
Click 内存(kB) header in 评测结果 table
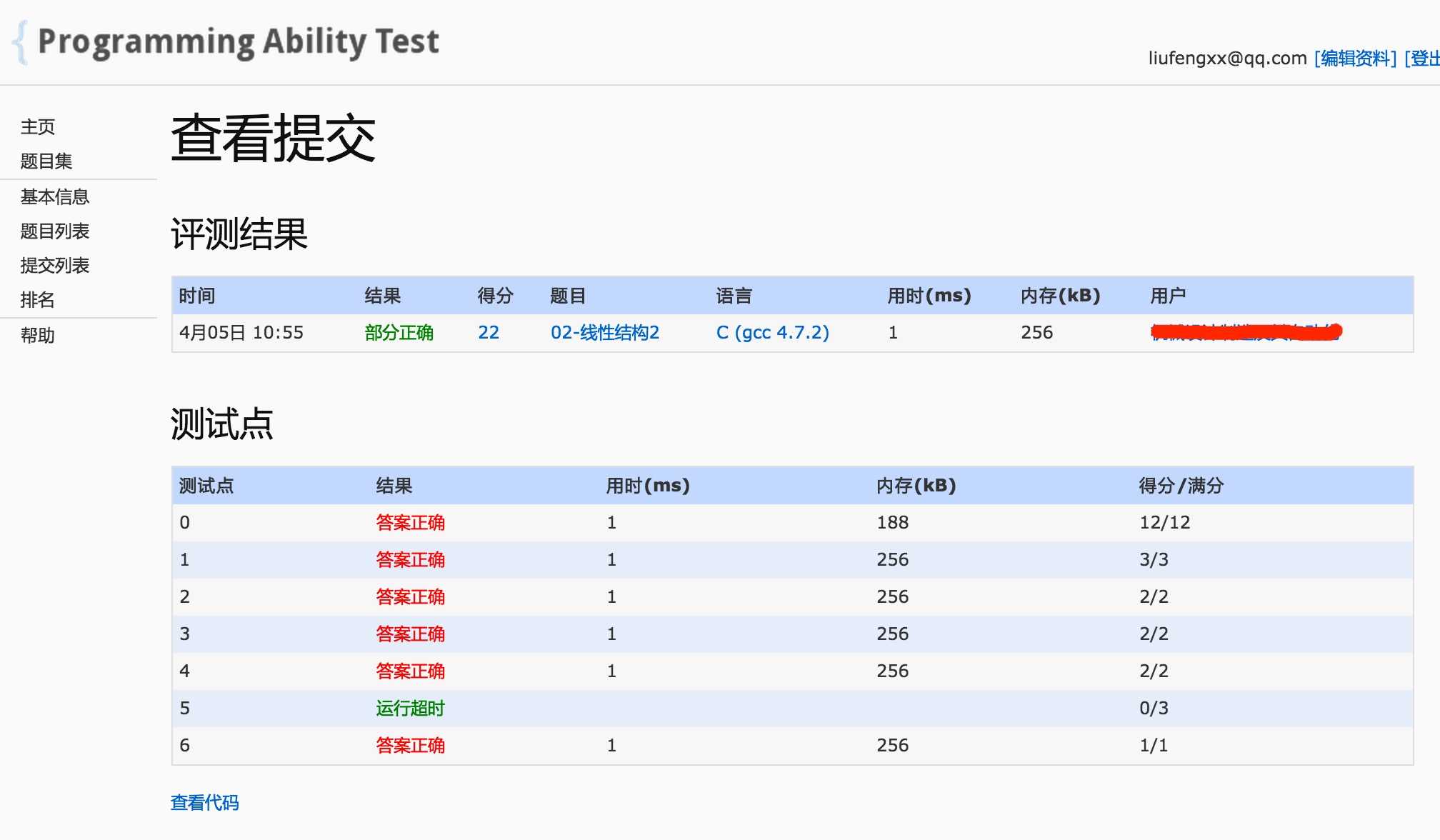pyautogui.click(x=1061, y=296)
